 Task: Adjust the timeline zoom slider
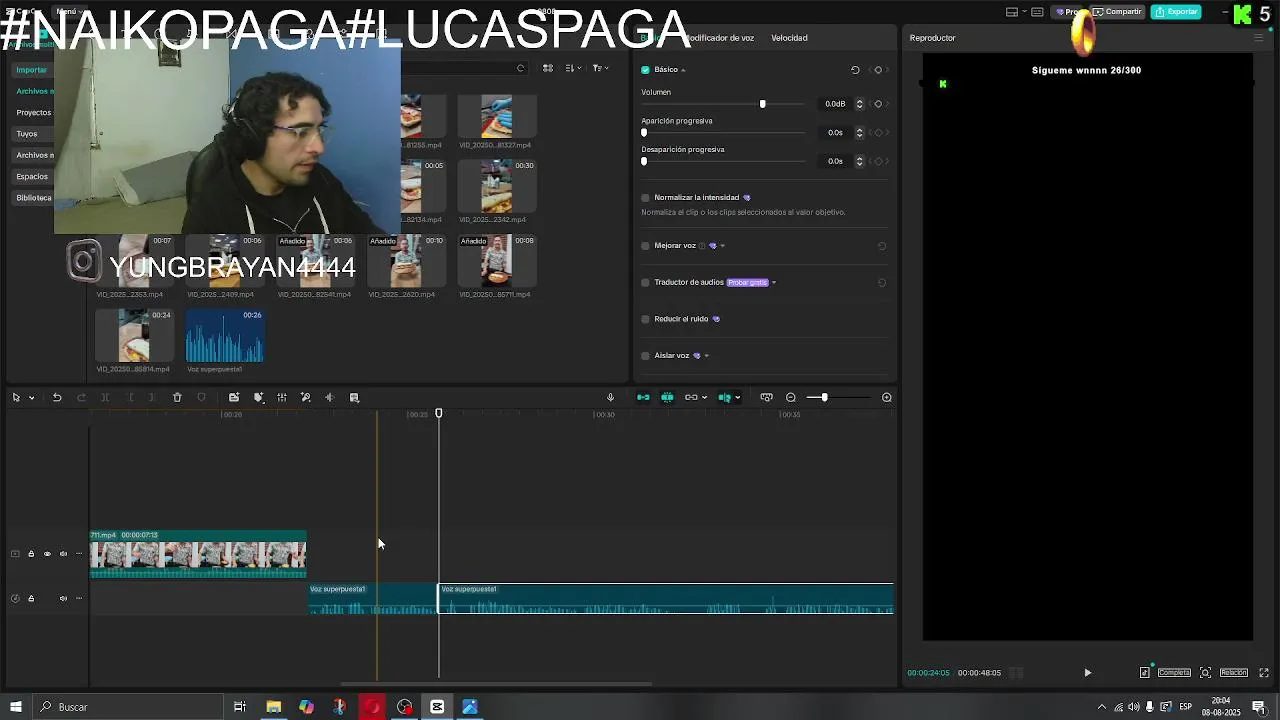[x=824, y=398]
